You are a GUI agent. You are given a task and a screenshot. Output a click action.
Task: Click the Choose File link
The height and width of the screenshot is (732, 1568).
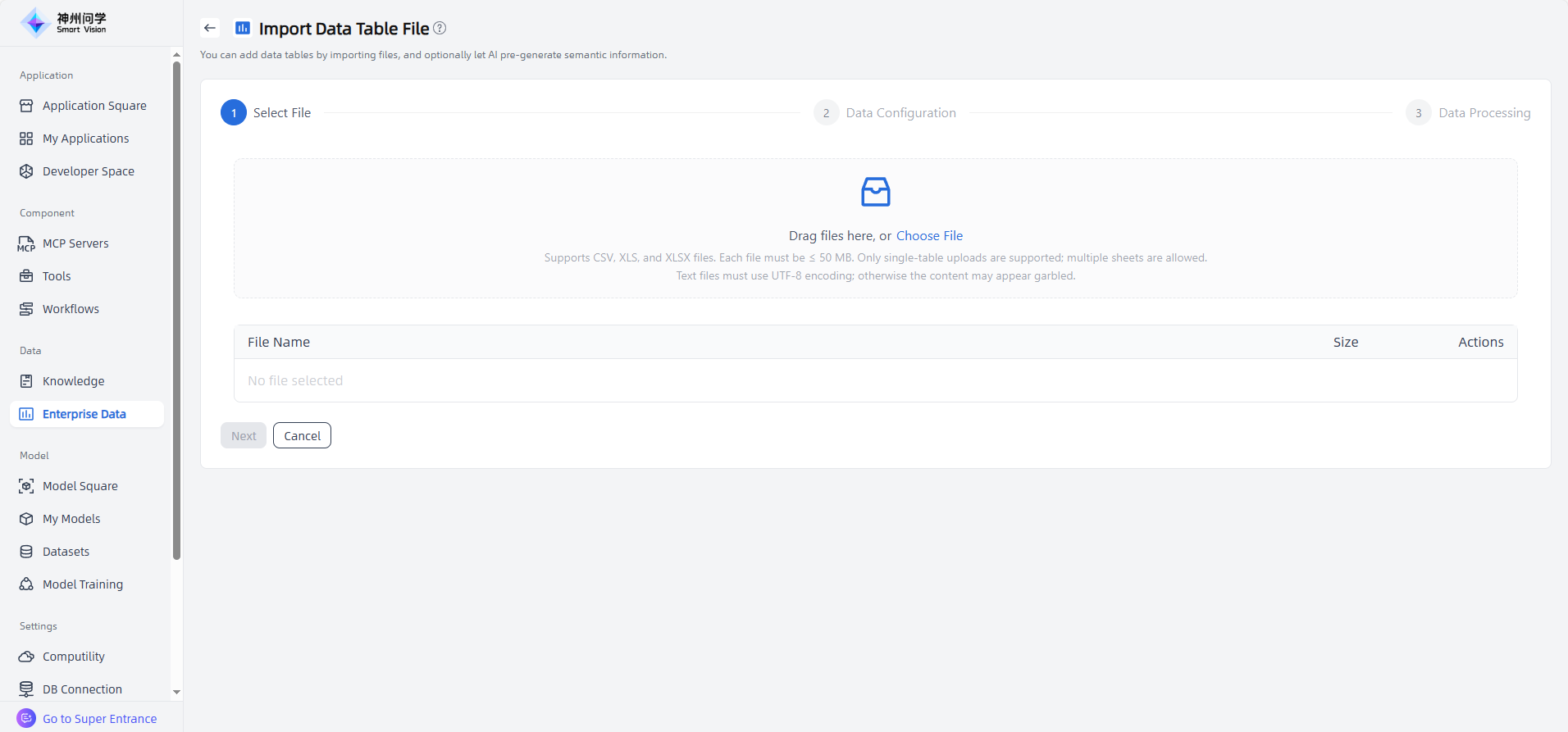(x=929, y=236)
